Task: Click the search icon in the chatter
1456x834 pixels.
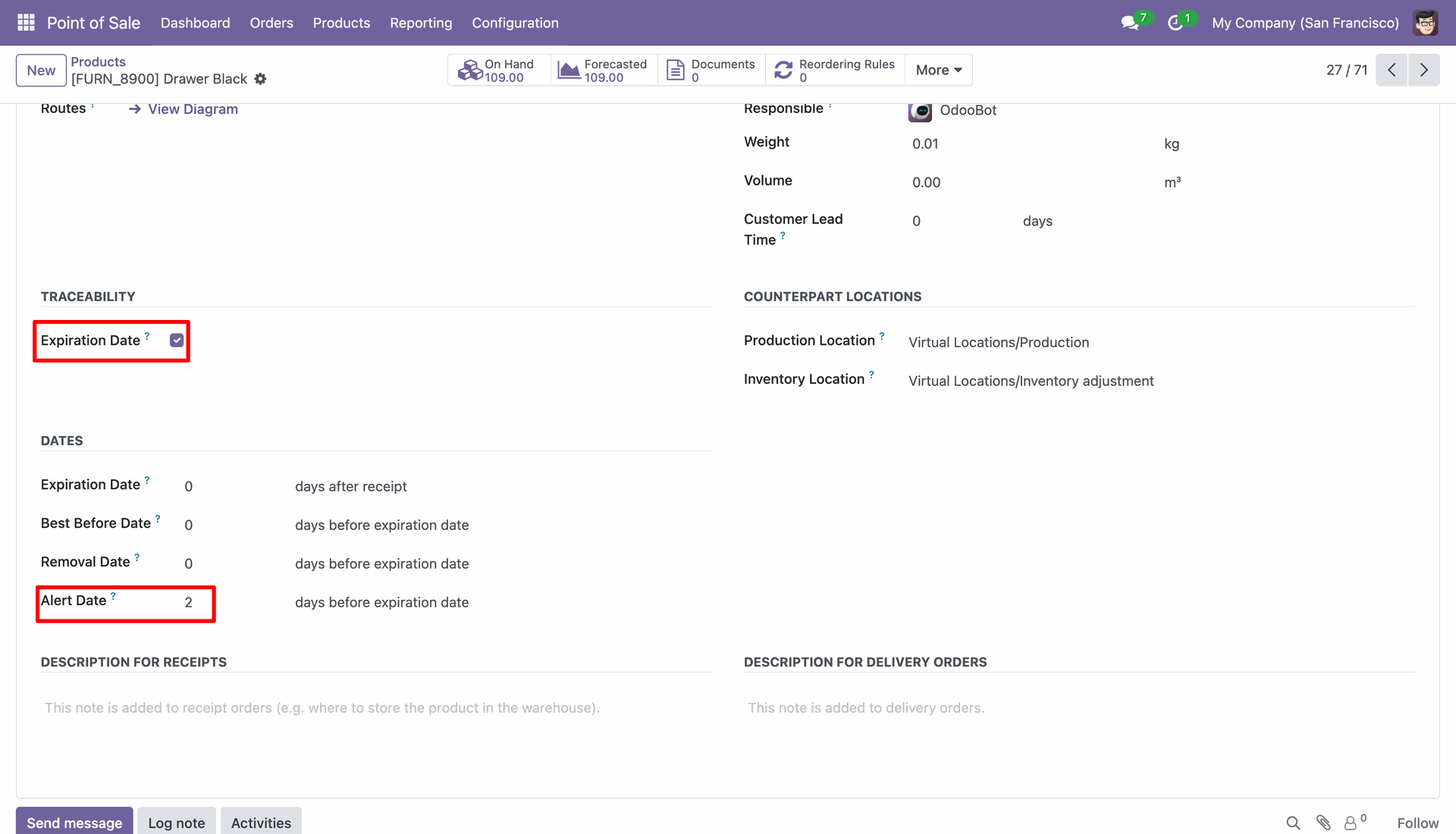Action: [1293, 823]
